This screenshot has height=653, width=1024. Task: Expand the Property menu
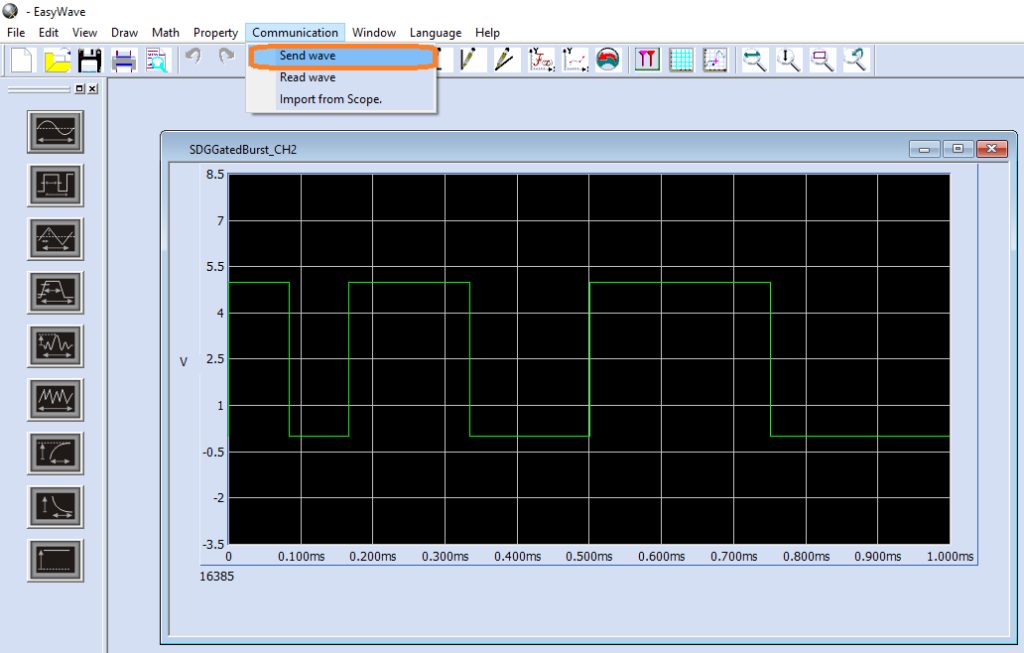(x=215, y=32)
